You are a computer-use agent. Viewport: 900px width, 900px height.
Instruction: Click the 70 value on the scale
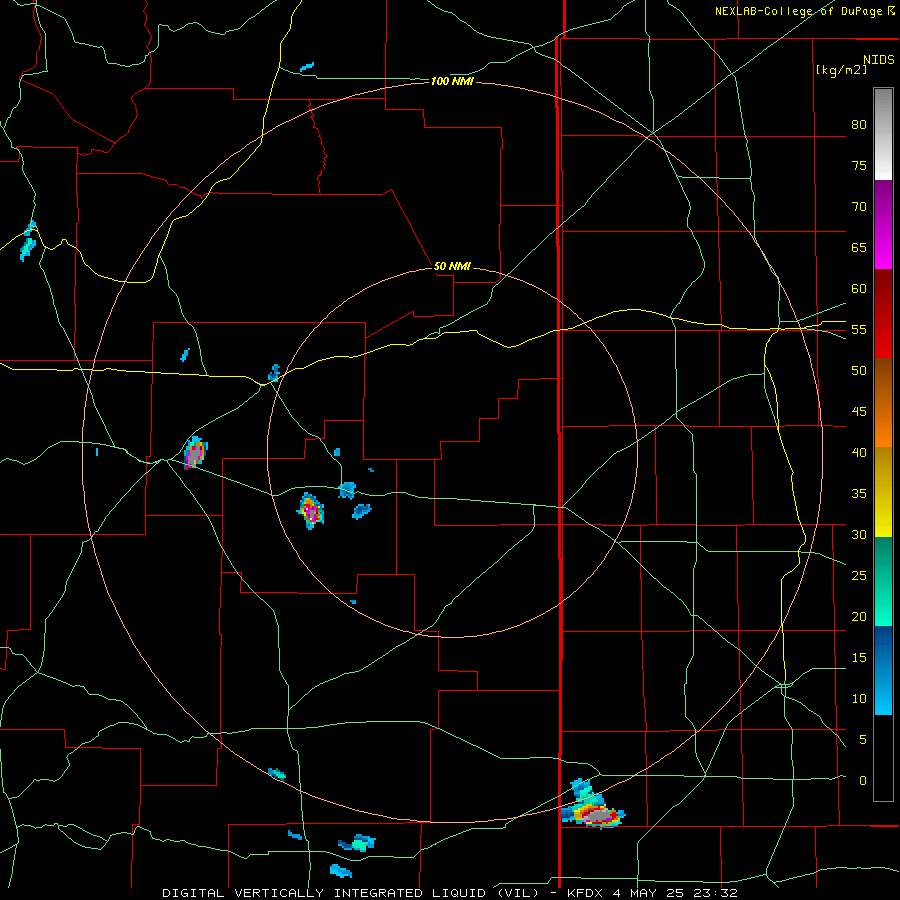(859, 207)
